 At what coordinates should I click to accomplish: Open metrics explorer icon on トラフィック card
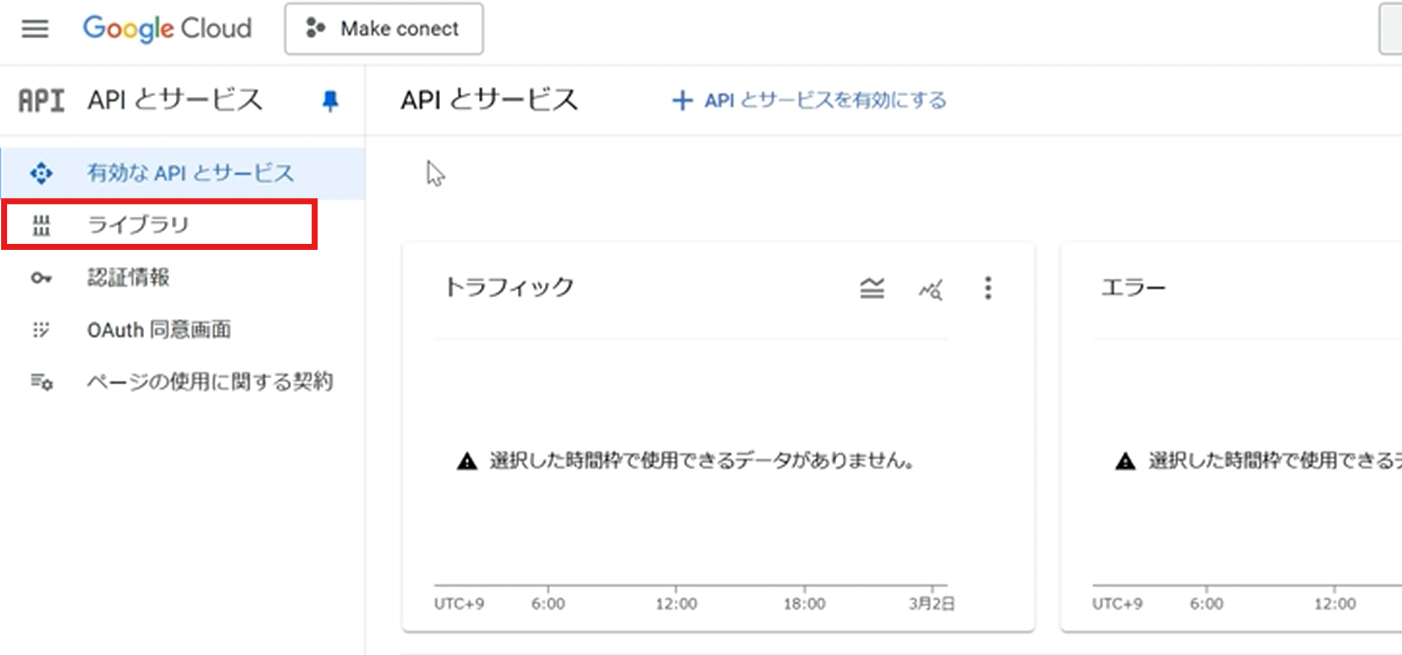(931, 289)
